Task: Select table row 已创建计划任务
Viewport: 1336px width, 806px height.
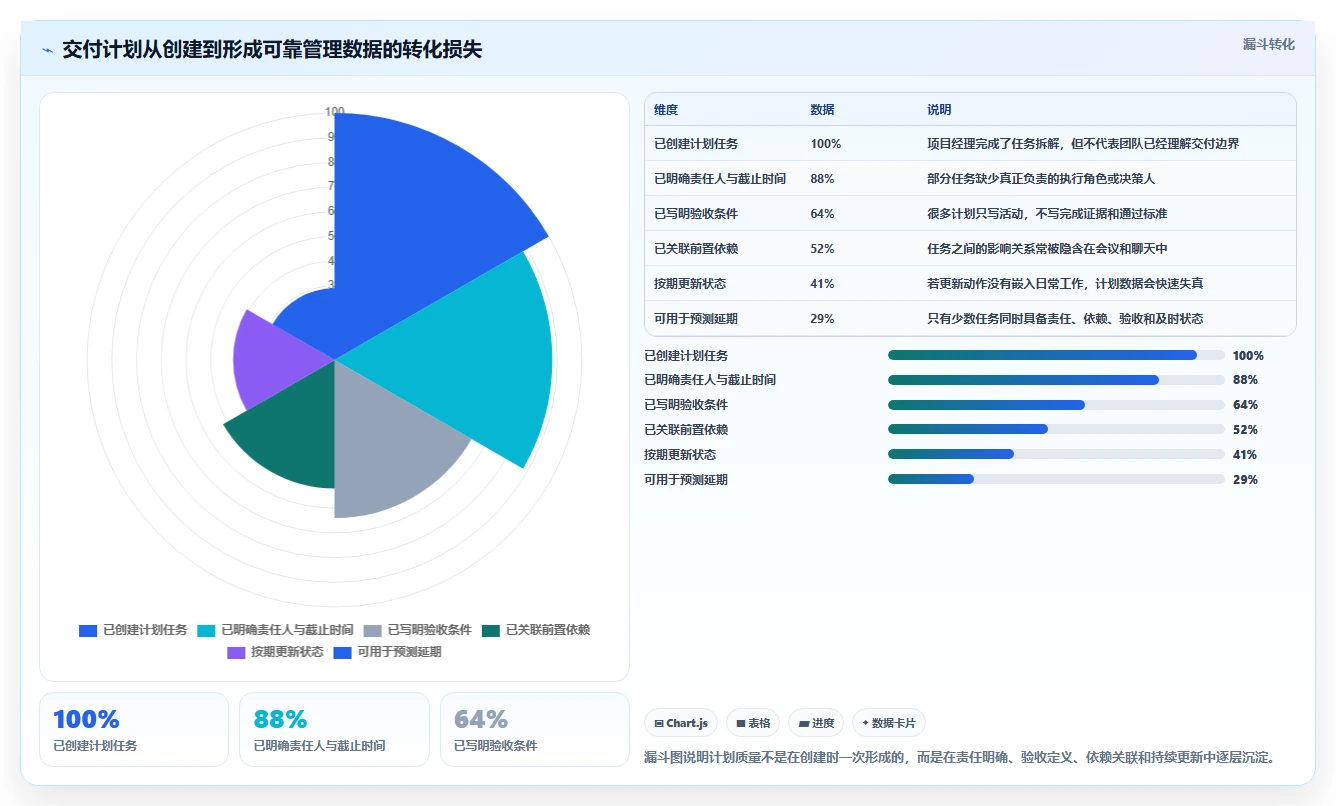Action: [x=970, y=143]
